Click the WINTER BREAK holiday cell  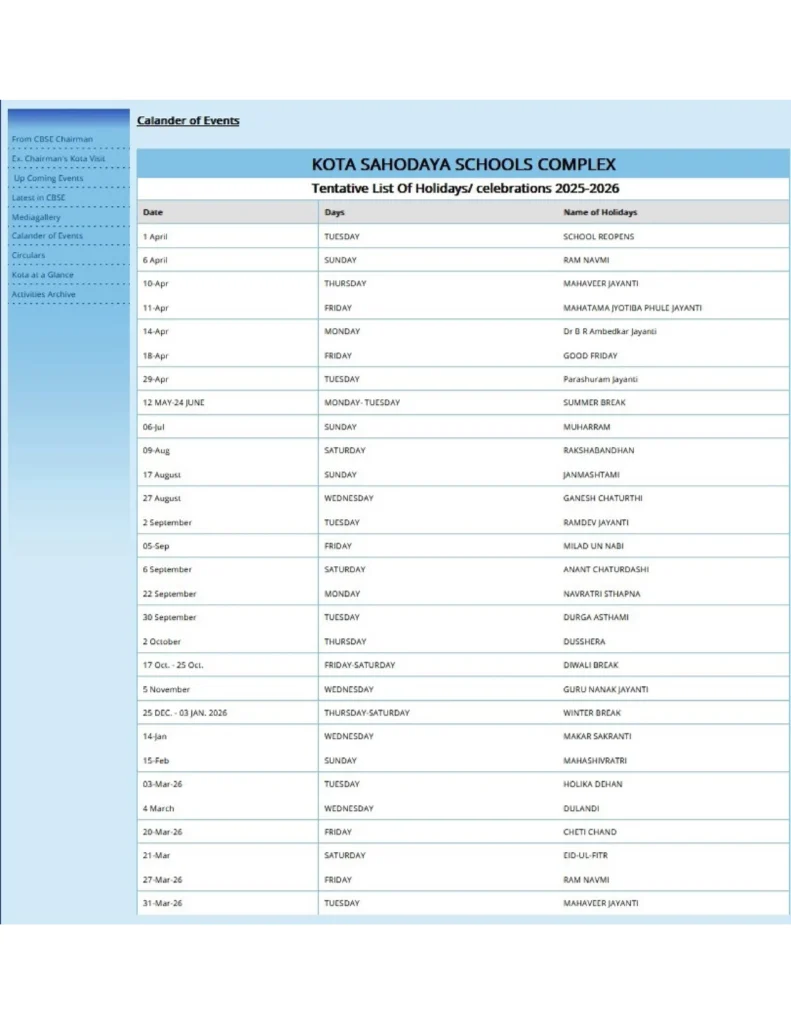point(592,713)
